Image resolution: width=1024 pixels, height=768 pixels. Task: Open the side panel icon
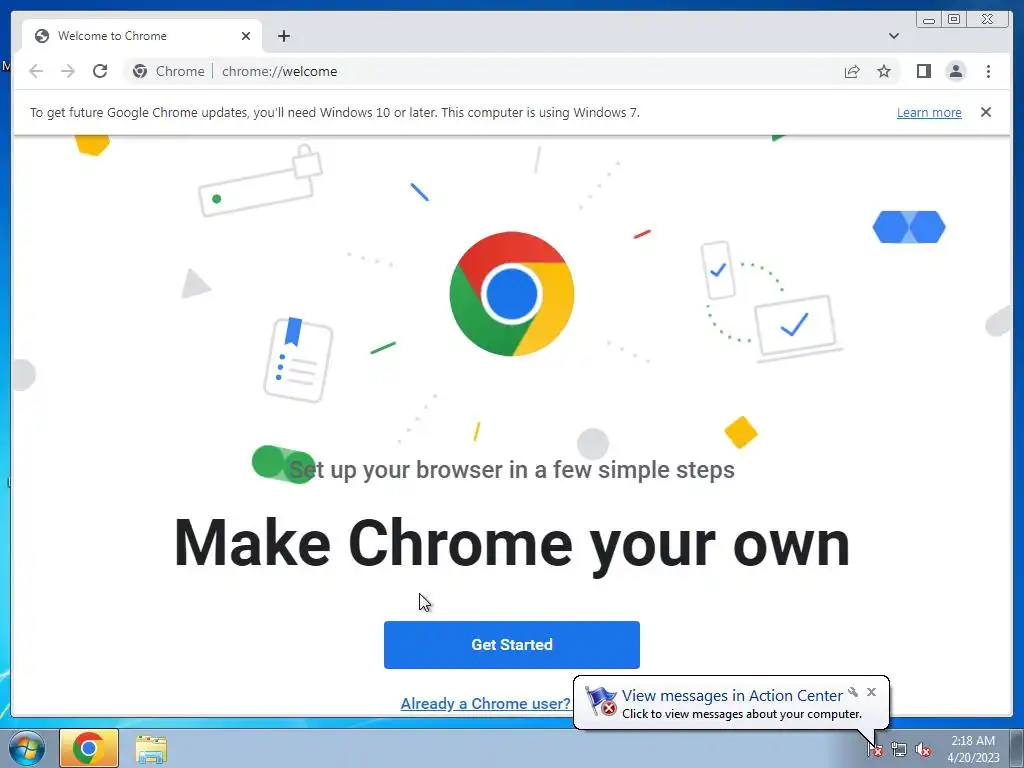(923, 71)
